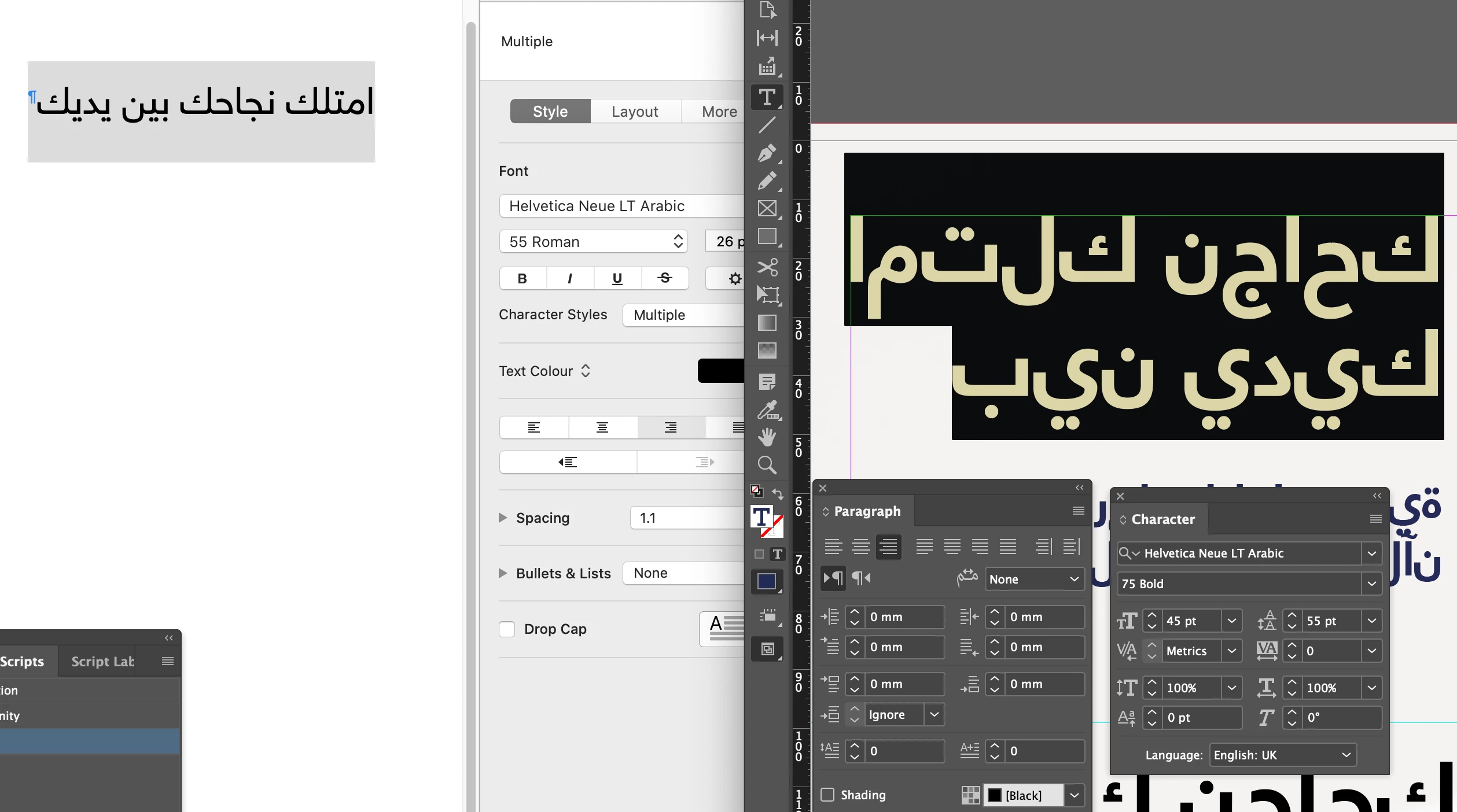Pick the Hand tool
This screenshot has width=1457, height=812.
(767, 437)
